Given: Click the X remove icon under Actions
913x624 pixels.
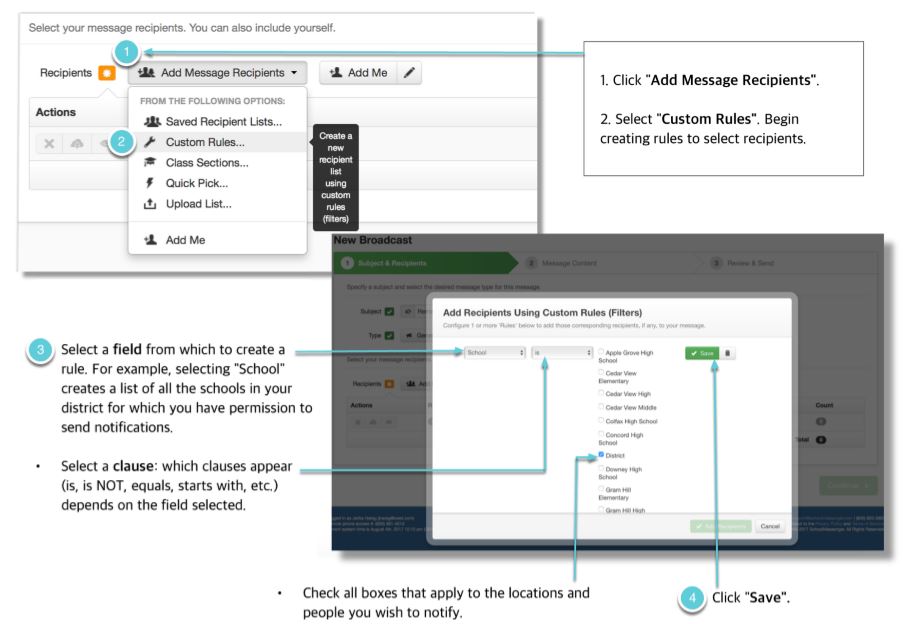Looking at the screenshot, I should [52, 143].
